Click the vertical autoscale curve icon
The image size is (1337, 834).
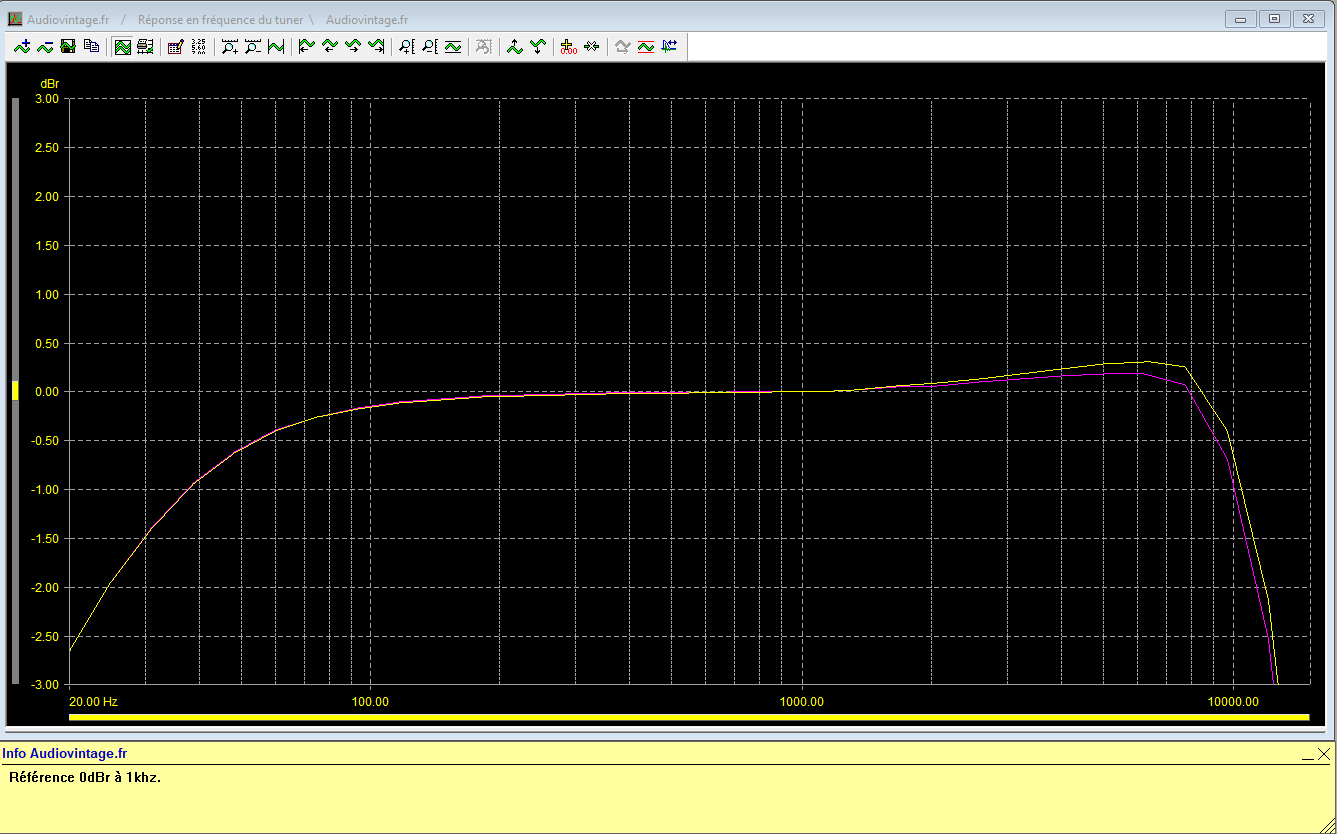[x=453, y=46]
